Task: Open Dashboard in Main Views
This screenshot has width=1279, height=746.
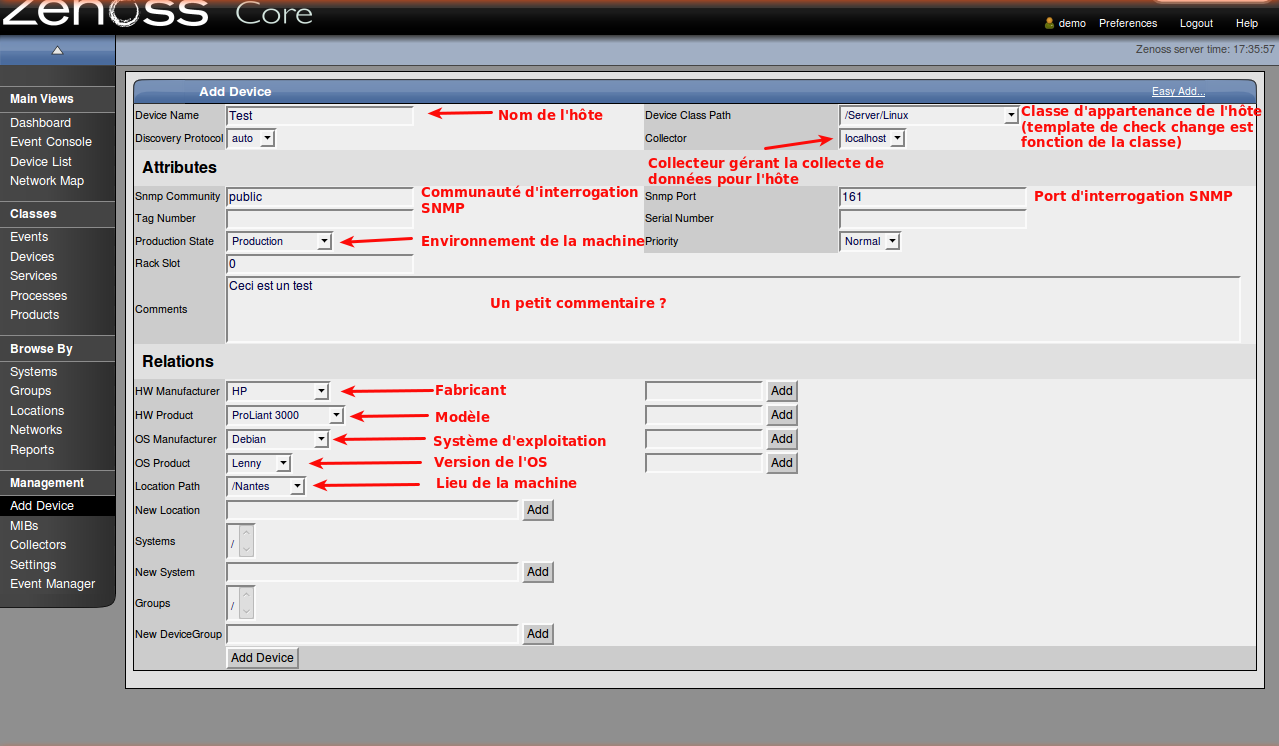Action: [x=40, y=123]
